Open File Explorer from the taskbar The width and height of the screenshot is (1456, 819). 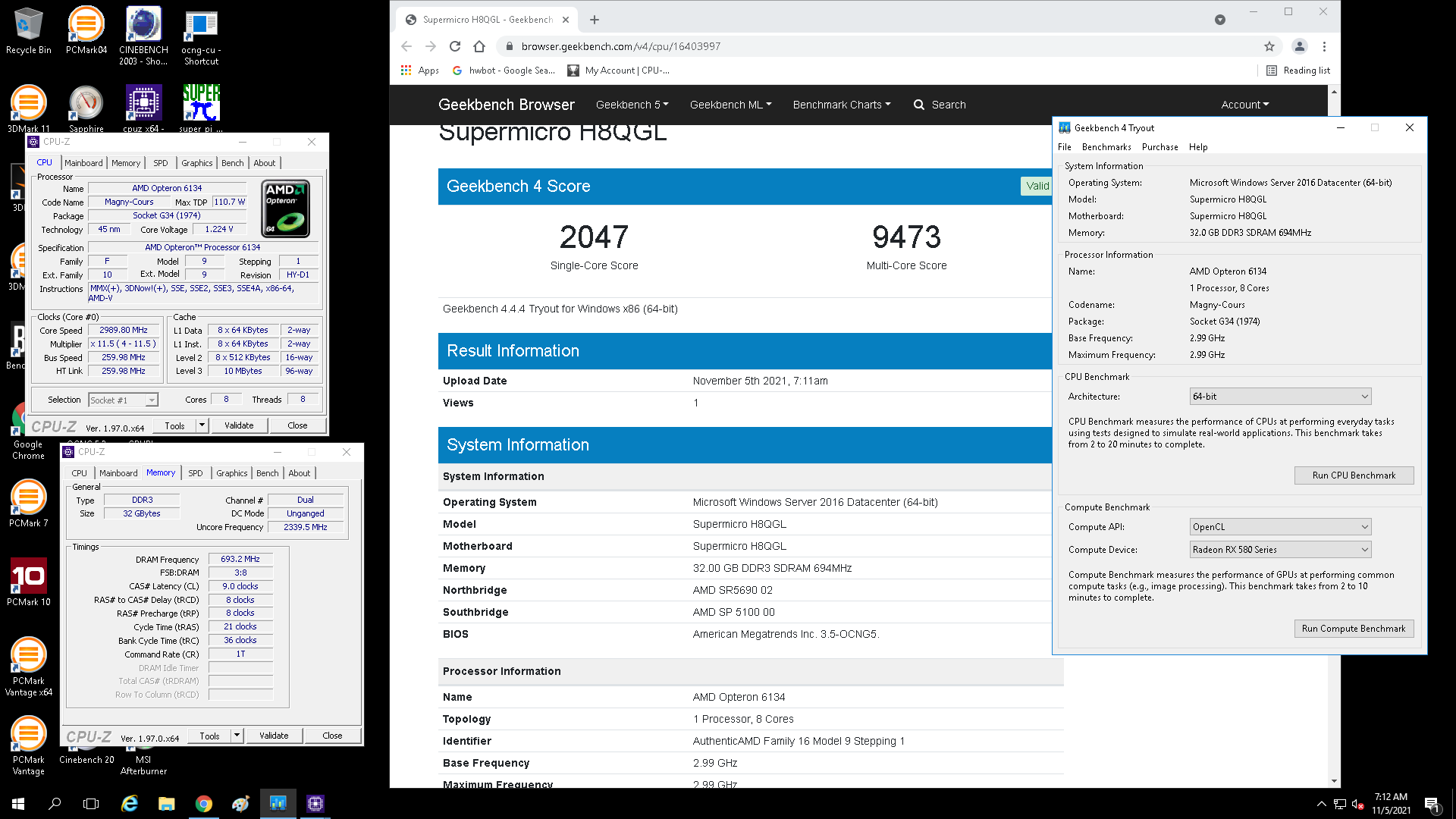167,803
